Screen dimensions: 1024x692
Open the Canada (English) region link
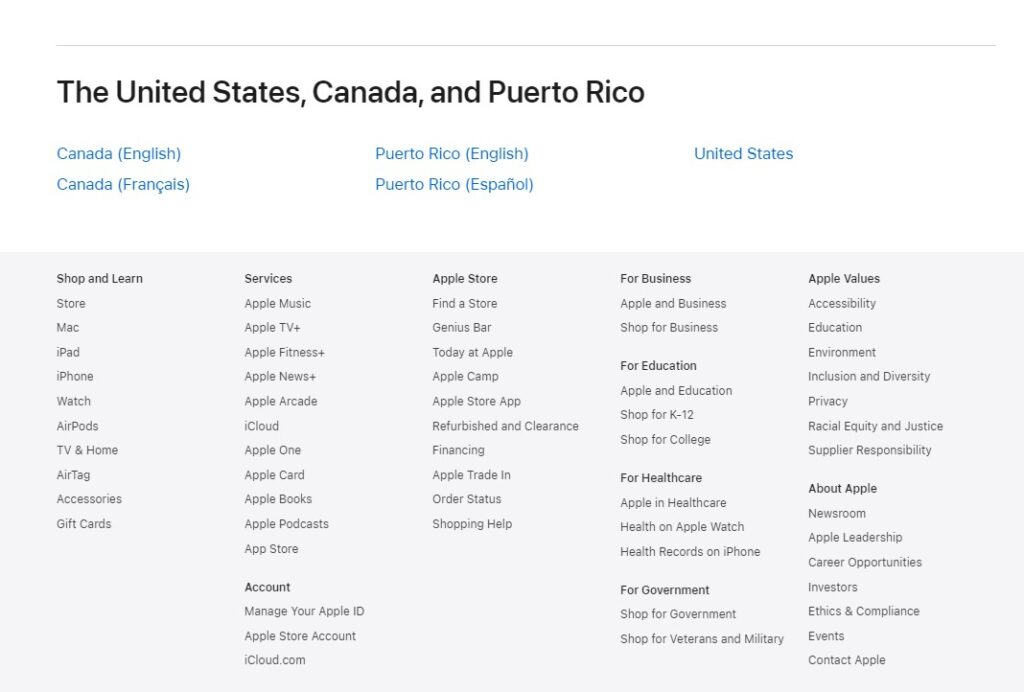click(x=119, y=154)
